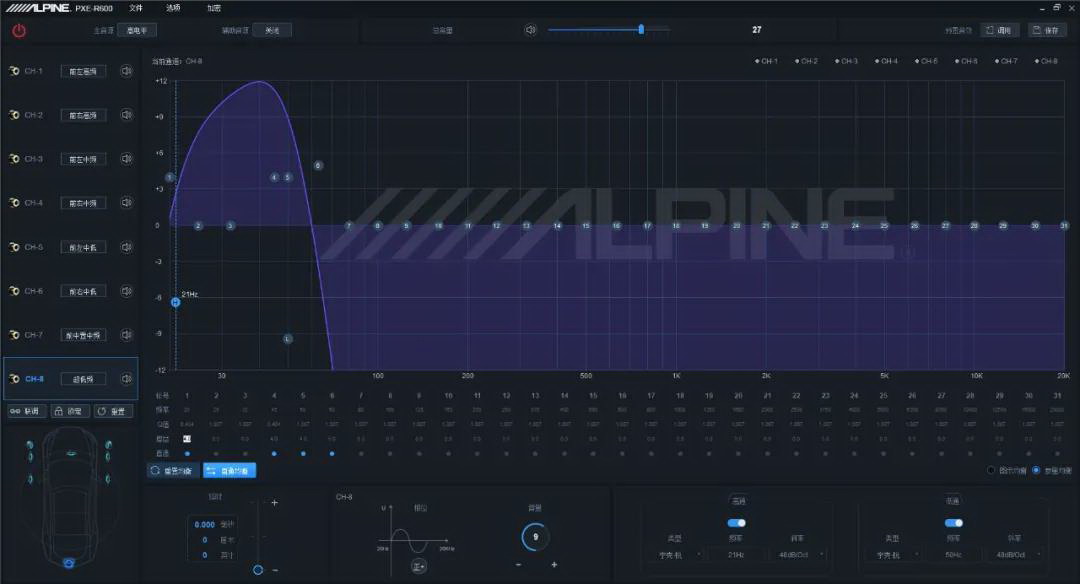1080x584 pixels.
Task: Mute channel CH-8 speaker icon
Action: coord(126,379)
